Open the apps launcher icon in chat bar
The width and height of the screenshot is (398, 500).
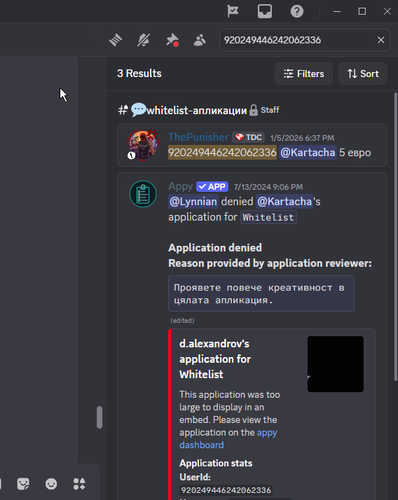79,484
